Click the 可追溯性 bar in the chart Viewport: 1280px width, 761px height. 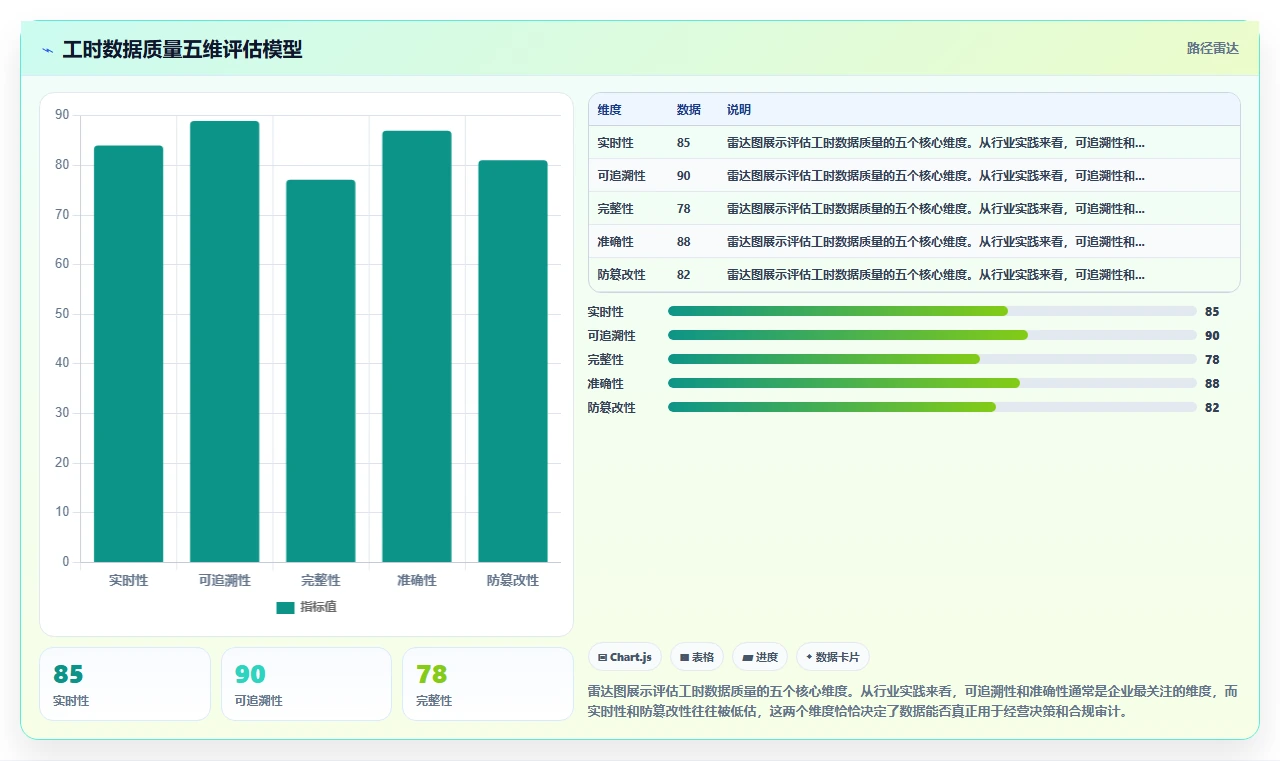point(225,341)
